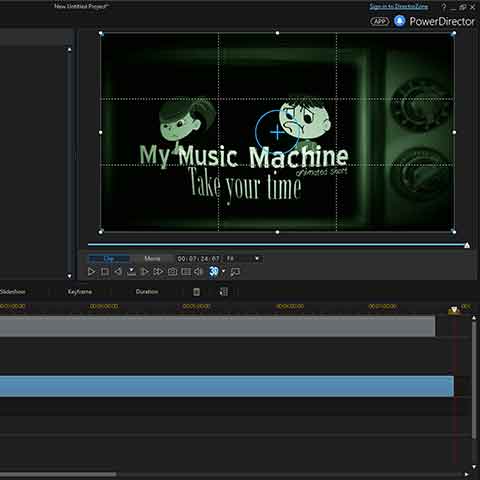Mute or adjust preview volume
This screenshot has width=480, height=480.
[x=198, y=272]
